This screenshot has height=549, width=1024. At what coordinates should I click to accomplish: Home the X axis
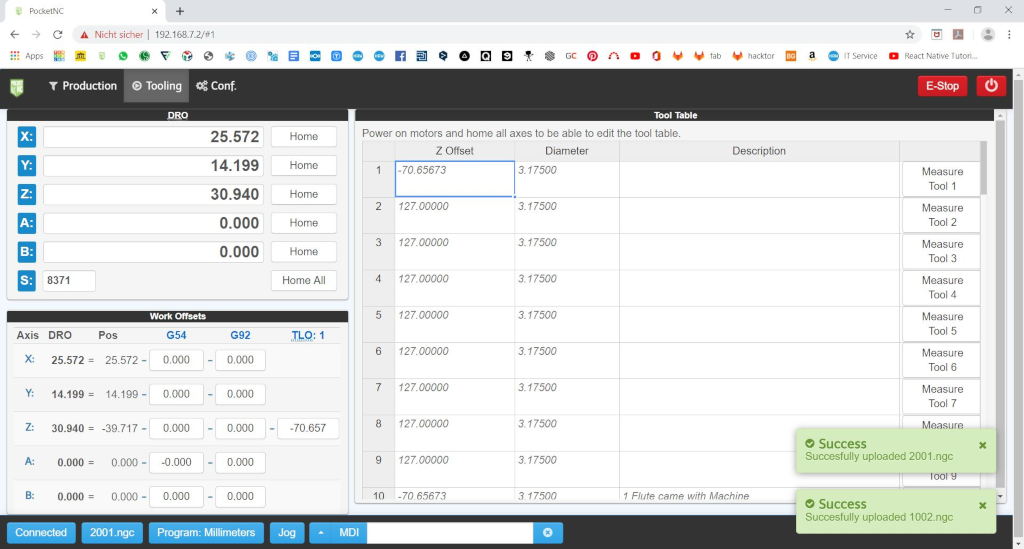(x=304, y=136)
